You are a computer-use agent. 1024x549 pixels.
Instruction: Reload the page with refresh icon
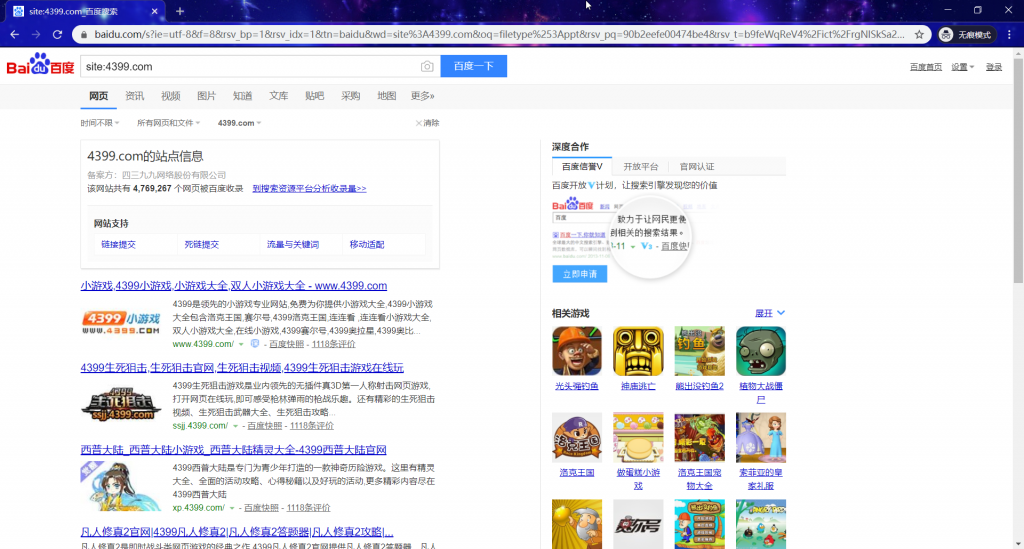click(57, 35)
